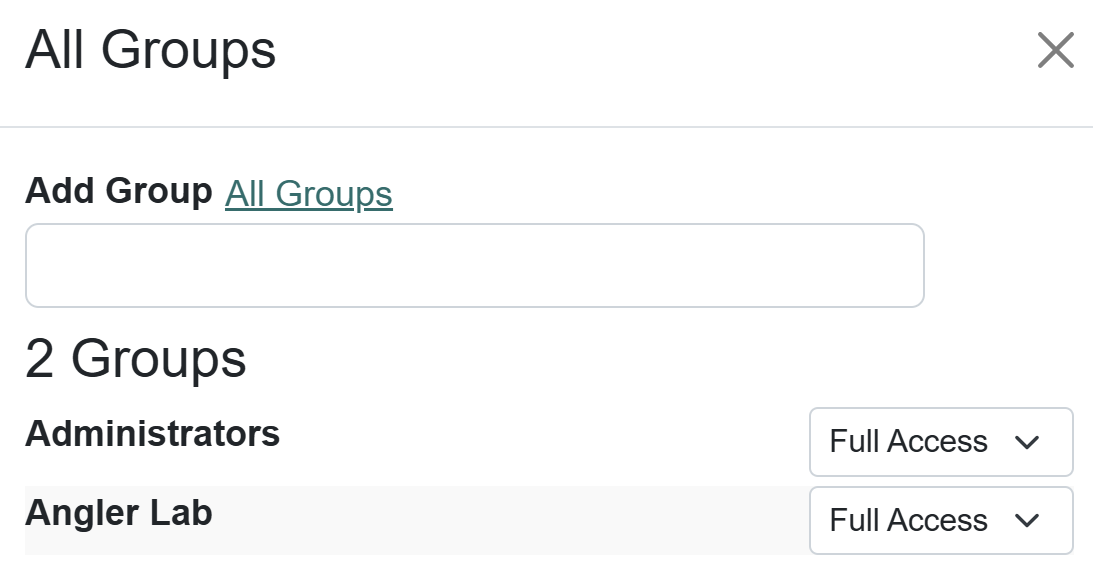Open the Administrators access level dropdown
This screenshot has width=1093, height=578.
coord(940,442)
